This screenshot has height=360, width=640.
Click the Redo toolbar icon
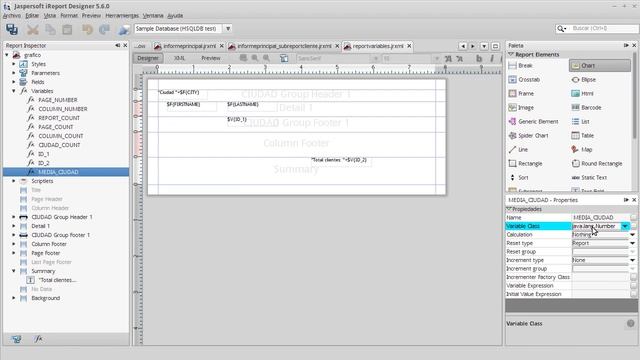[x=104, y=29]
